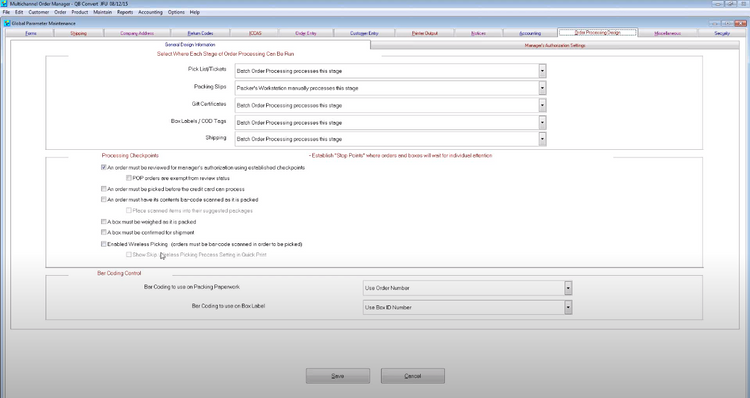Open the Reports menu
Image resolution: width=750 pixels, height=398 pixels.
(125, 12)
